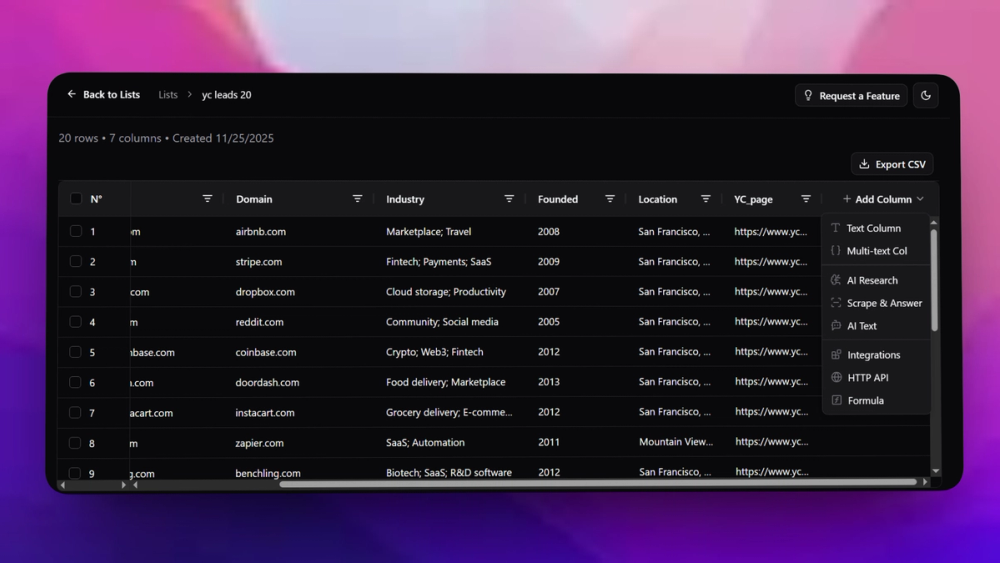Check the select-all checkbox in header
Screen dimensions: 1000x563
(76, 199)
